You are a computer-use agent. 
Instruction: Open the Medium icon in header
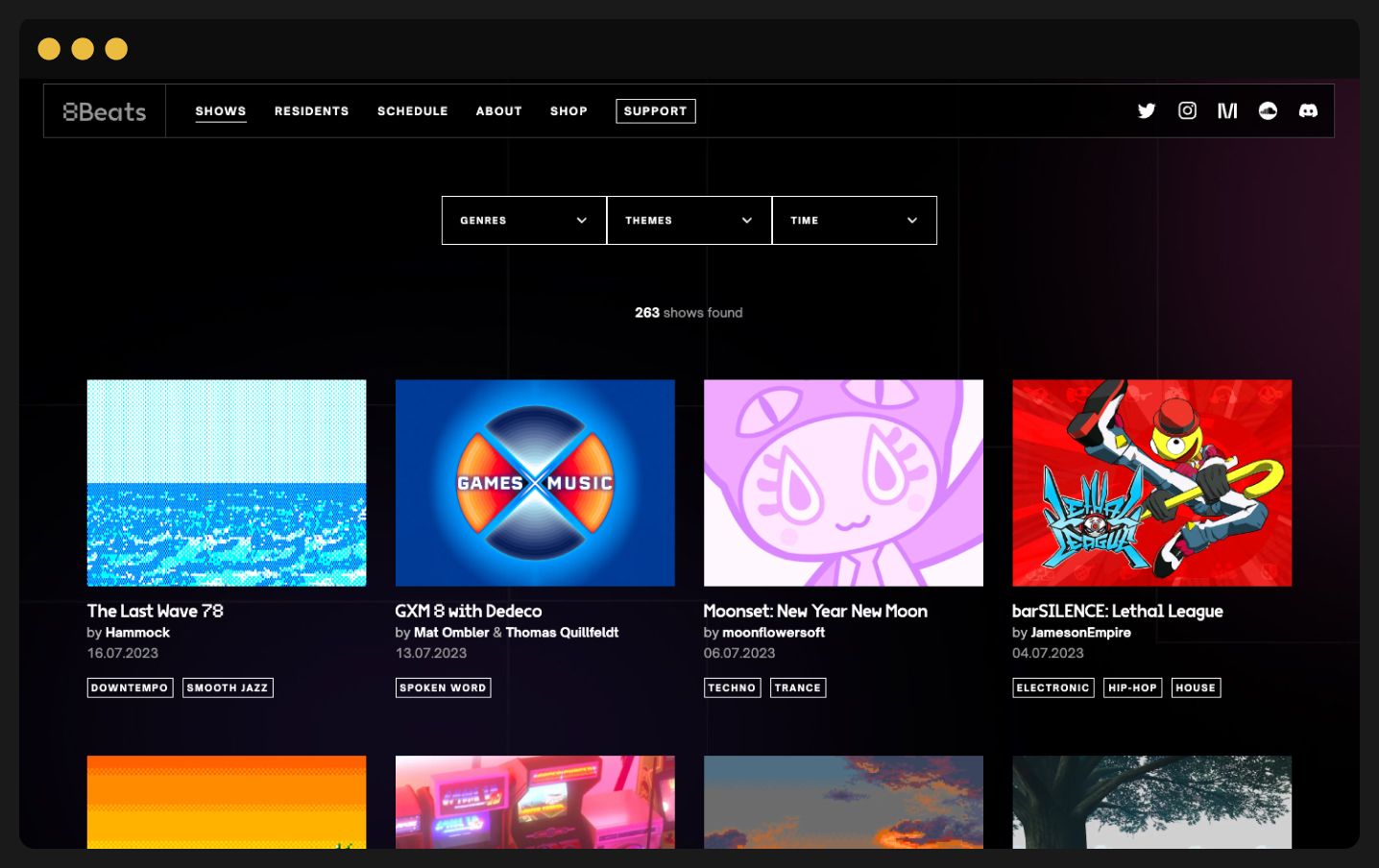[1227, 110]
